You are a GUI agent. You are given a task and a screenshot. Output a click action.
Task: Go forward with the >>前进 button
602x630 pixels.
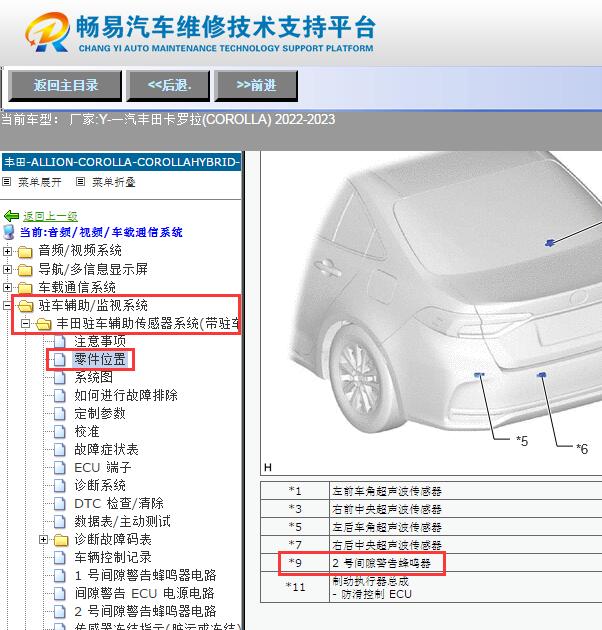pos(256,86)
